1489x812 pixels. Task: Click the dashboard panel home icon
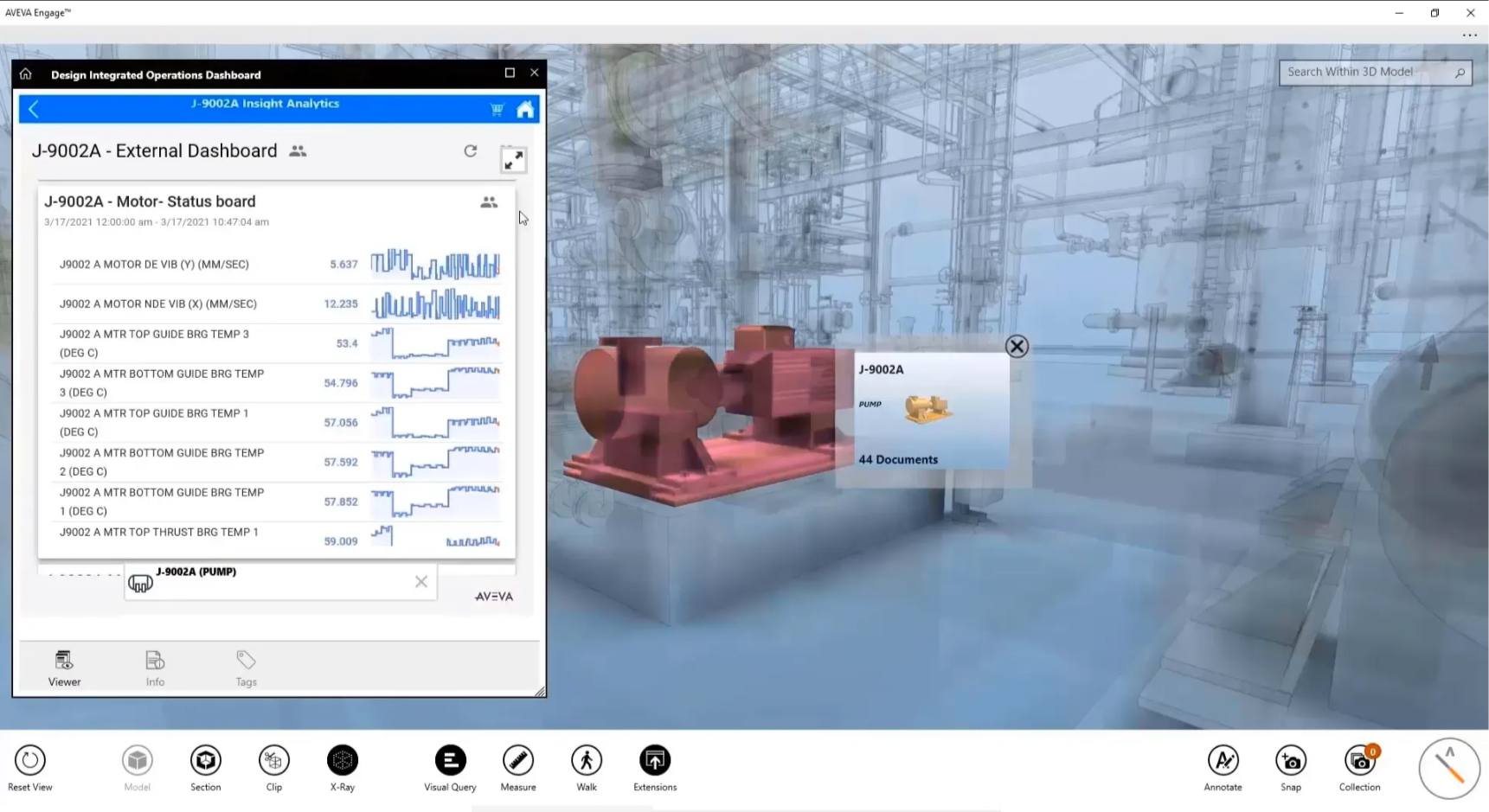(26, 74)
